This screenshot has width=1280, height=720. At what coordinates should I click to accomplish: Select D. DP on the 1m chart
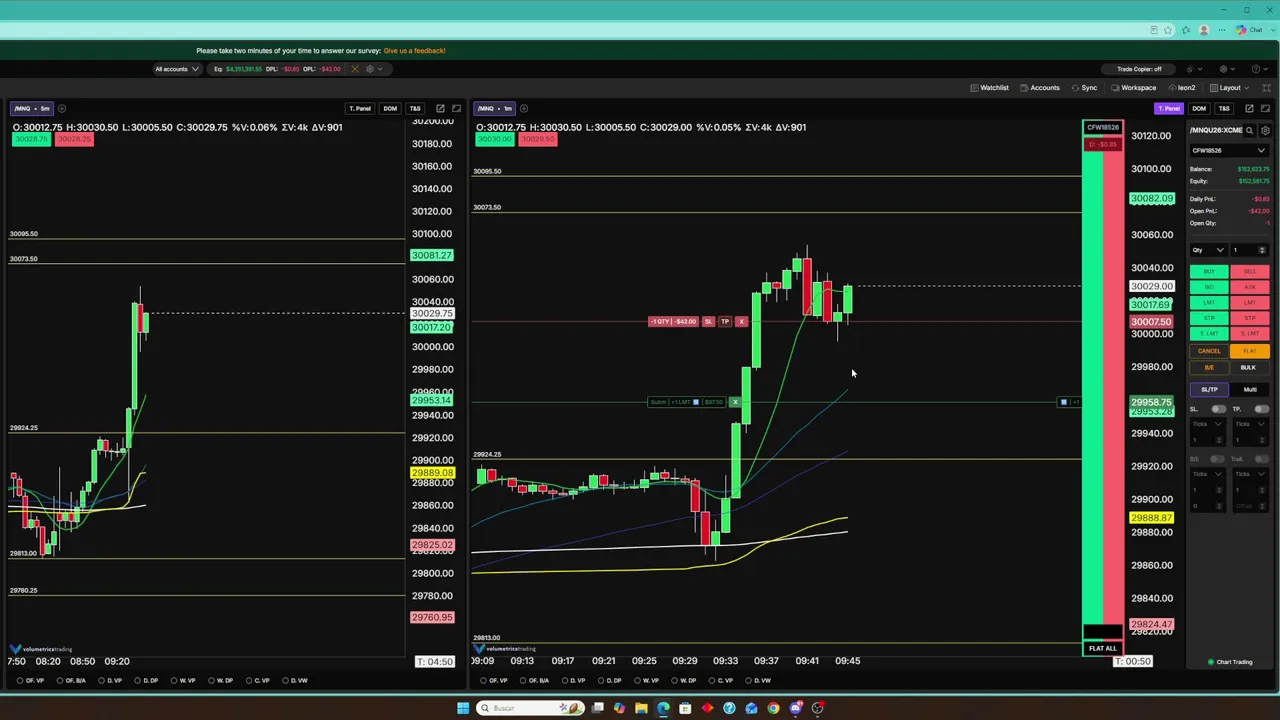tap(610, 680)
